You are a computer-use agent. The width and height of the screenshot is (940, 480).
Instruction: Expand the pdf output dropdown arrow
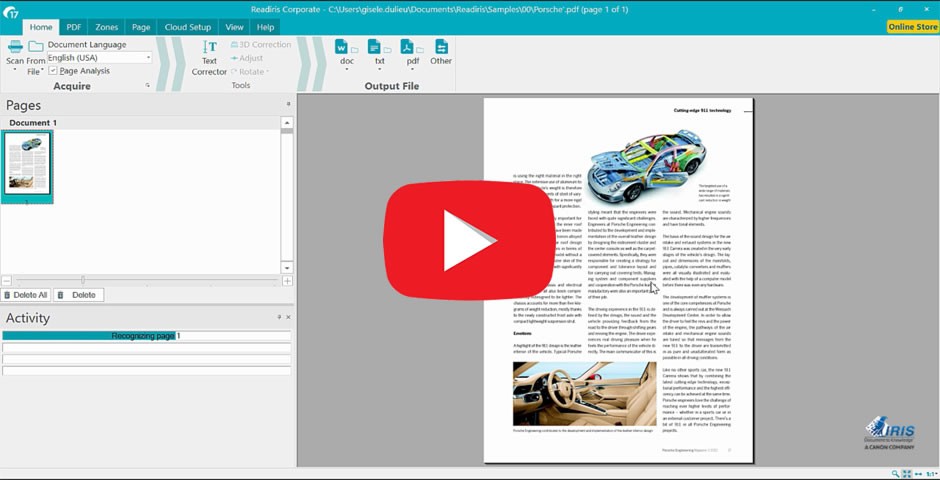point(412,70)
